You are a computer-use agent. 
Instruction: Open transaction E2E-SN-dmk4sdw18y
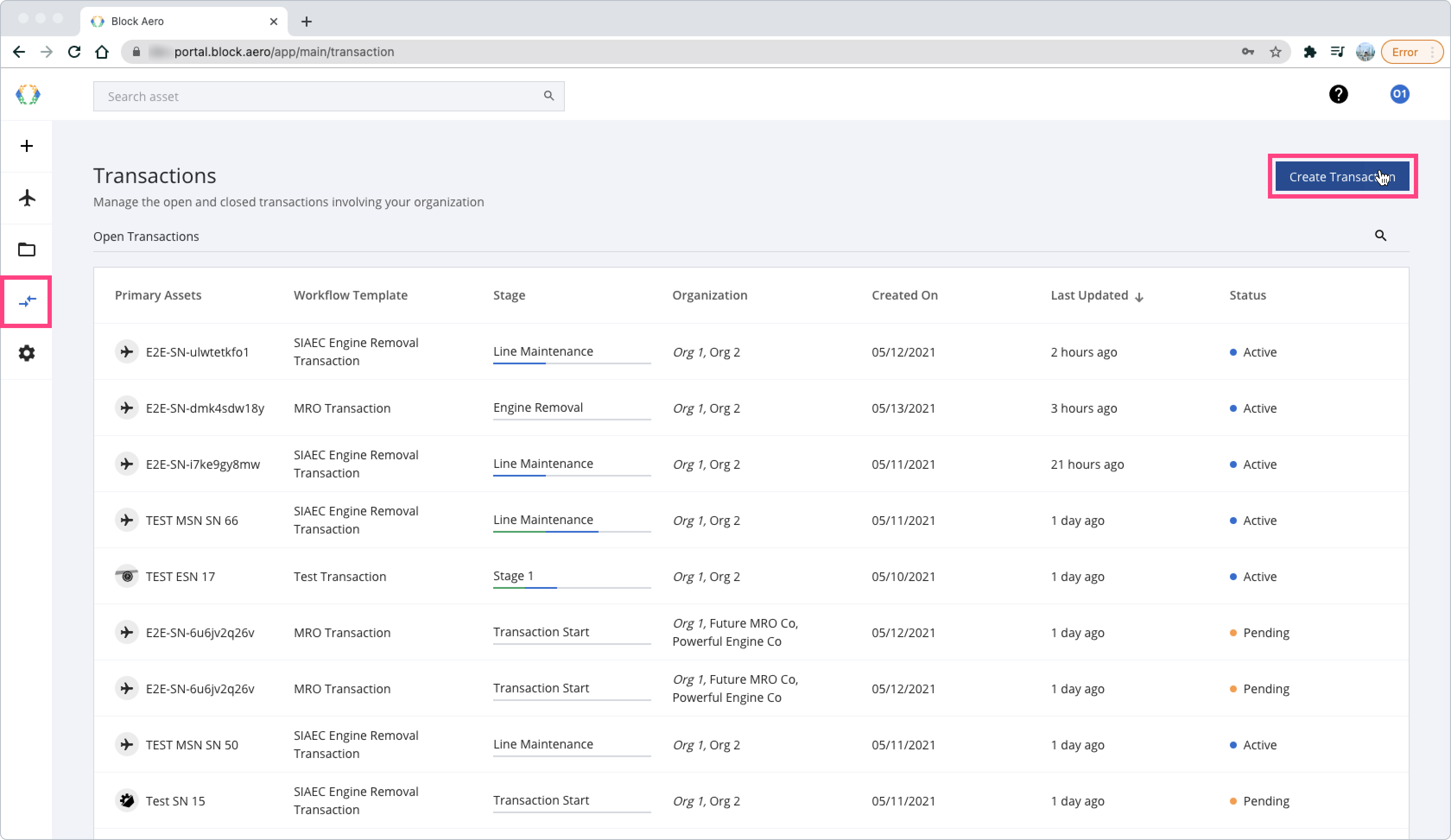(x=751, y=408)
